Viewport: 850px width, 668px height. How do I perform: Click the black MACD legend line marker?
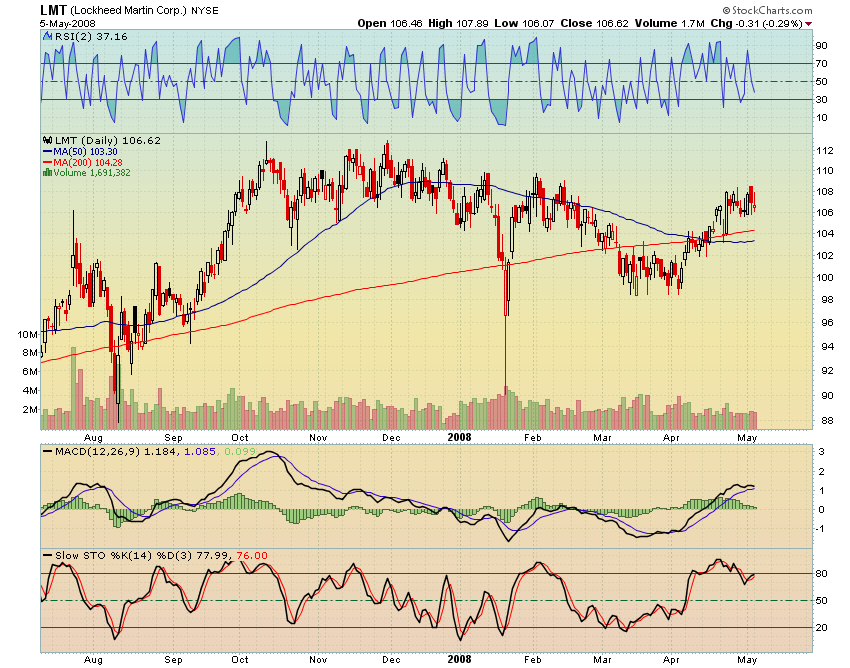coord(48,451)
